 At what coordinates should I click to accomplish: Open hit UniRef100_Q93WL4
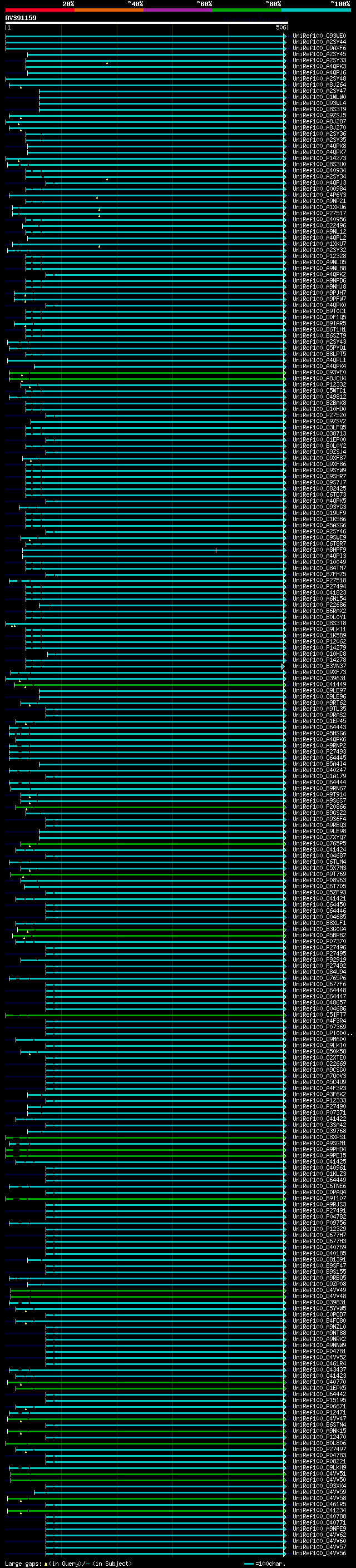[319, 103]
